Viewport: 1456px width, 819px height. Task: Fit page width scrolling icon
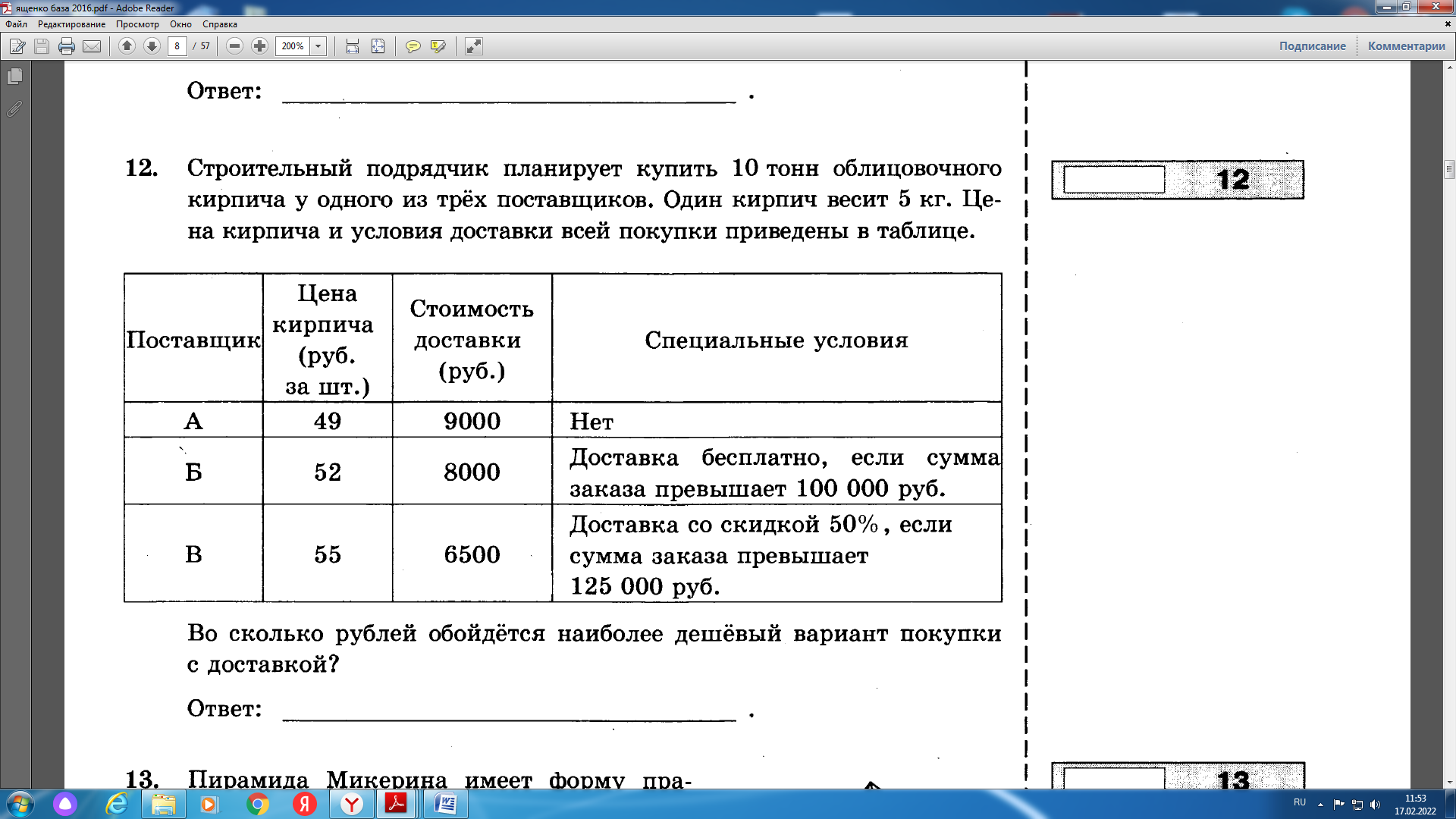coord(353,46)
